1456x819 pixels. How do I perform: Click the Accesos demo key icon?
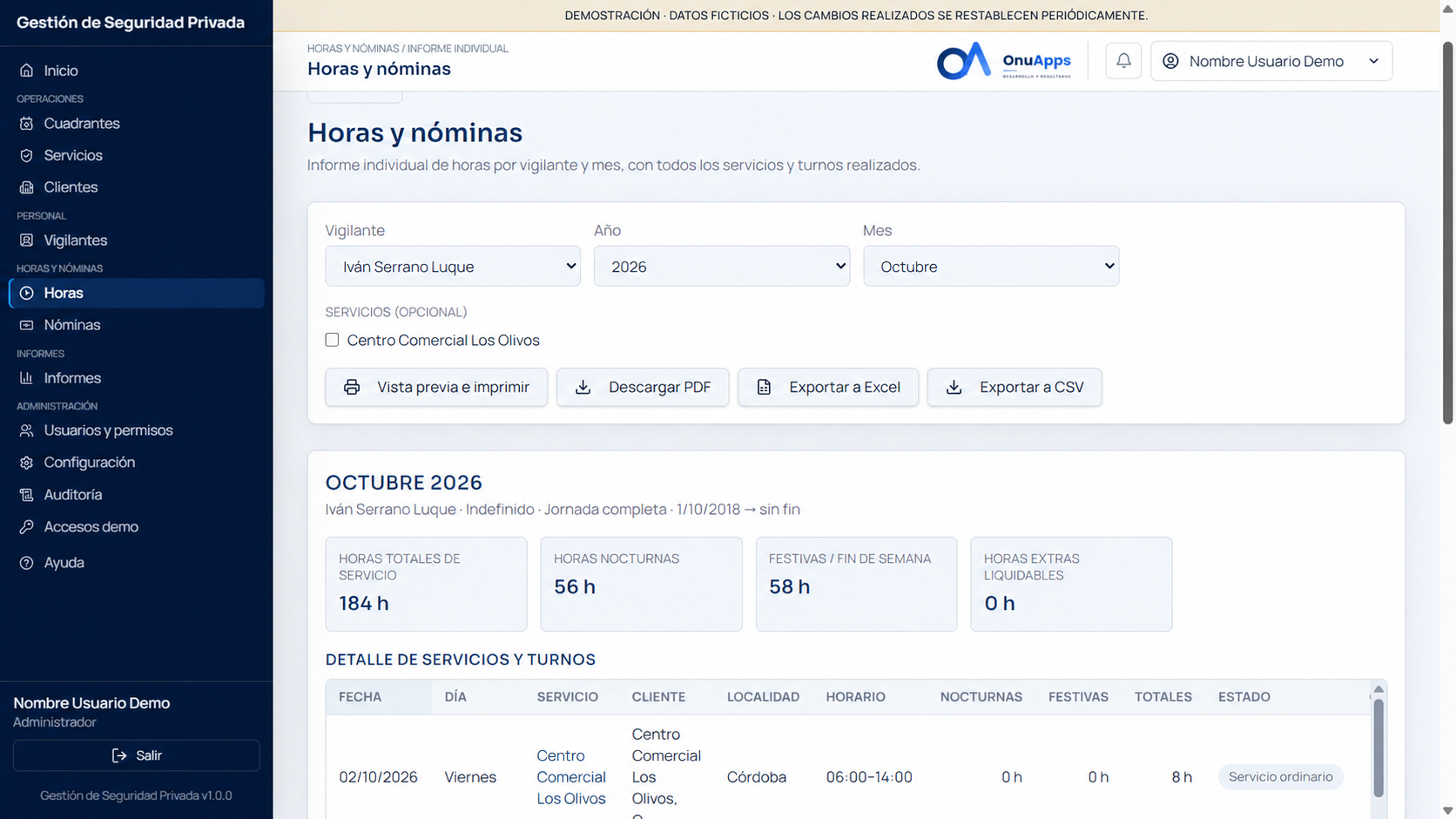tap(27, 527)
